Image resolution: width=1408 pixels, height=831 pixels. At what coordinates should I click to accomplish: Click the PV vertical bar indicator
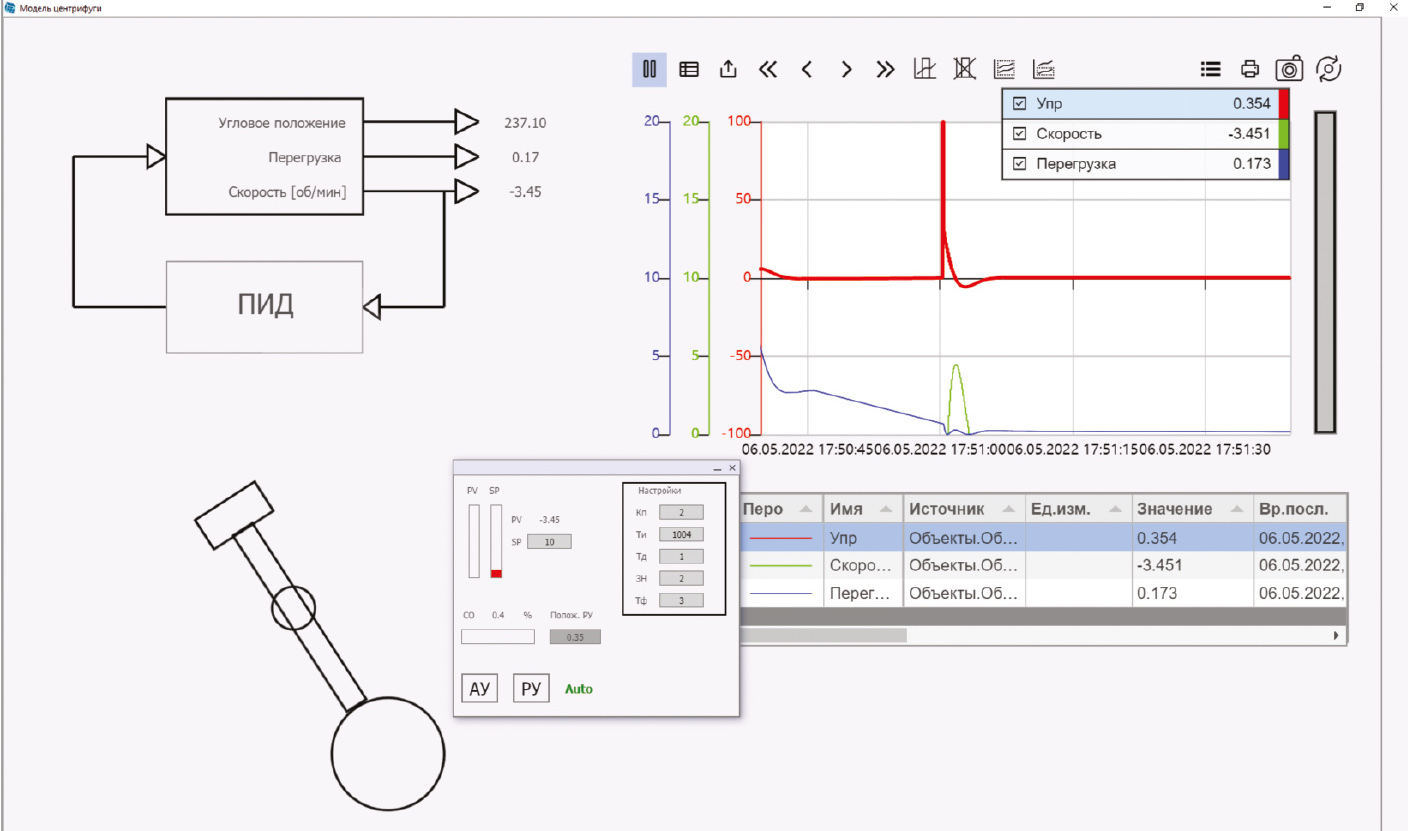pyautogui.click(x=474, y=541)
